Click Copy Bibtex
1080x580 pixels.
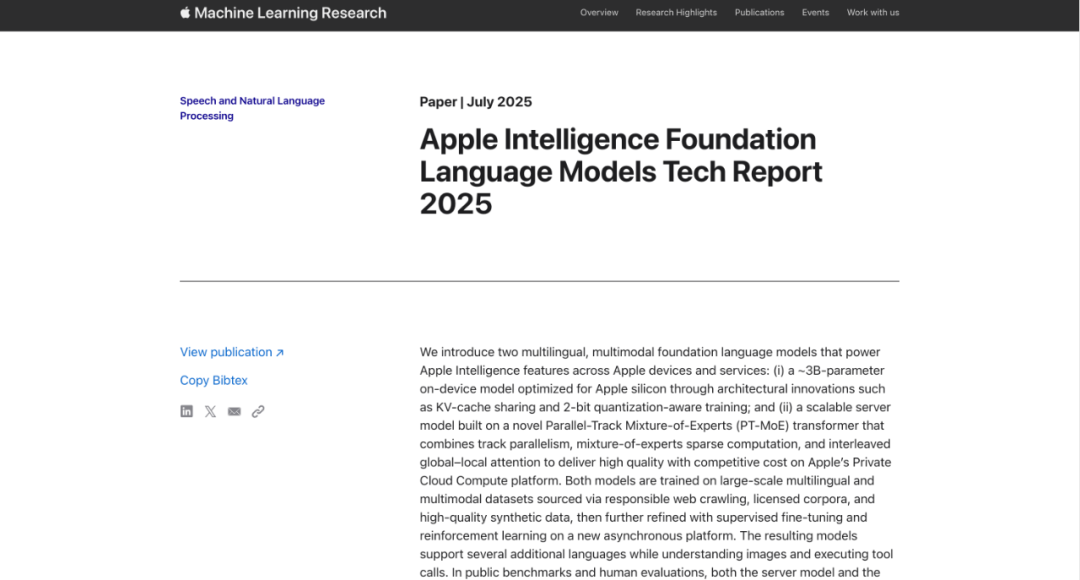[214, 380]
